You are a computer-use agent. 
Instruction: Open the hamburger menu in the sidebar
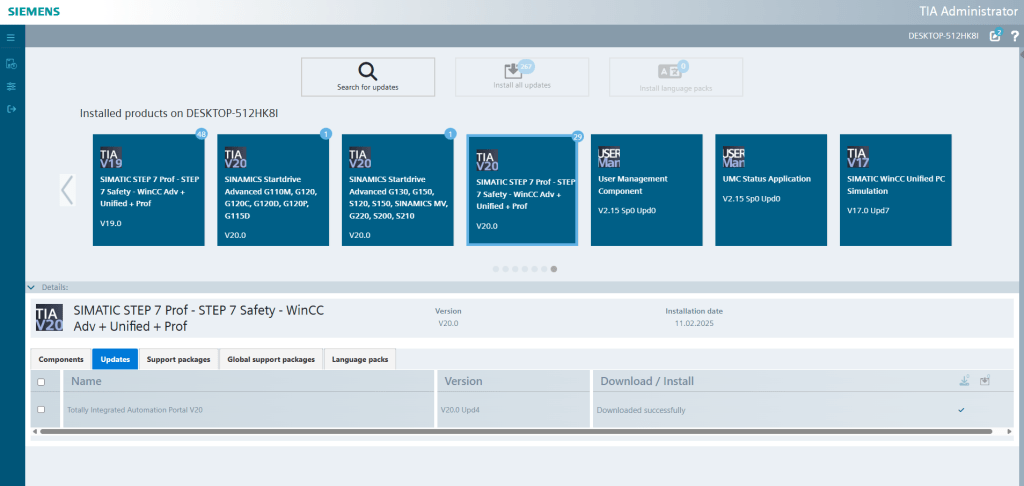(11, 37)
